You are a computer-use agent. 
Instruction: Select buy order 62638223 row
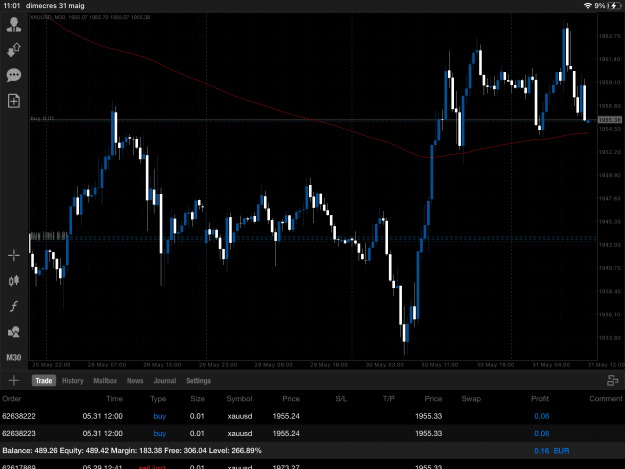click(312, 433)
